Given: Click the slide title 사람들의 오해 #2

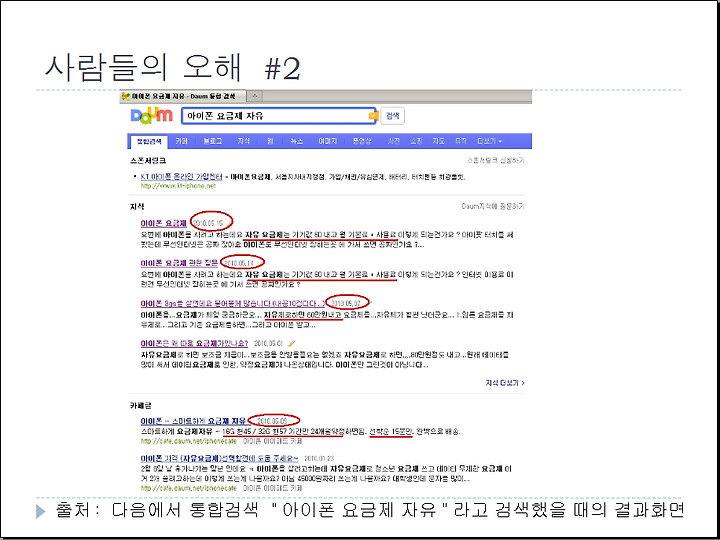Looking at the screenshot, I should coord(172,68).
